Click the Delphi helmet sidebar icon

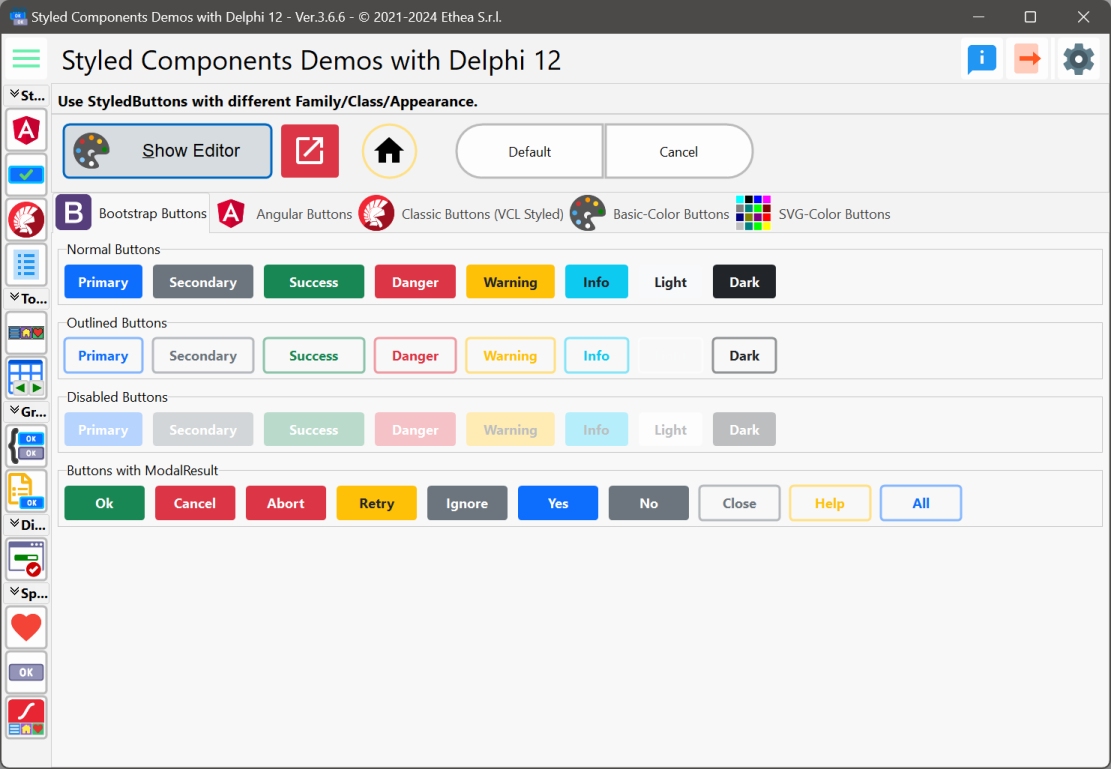click(x=26, y=218)
